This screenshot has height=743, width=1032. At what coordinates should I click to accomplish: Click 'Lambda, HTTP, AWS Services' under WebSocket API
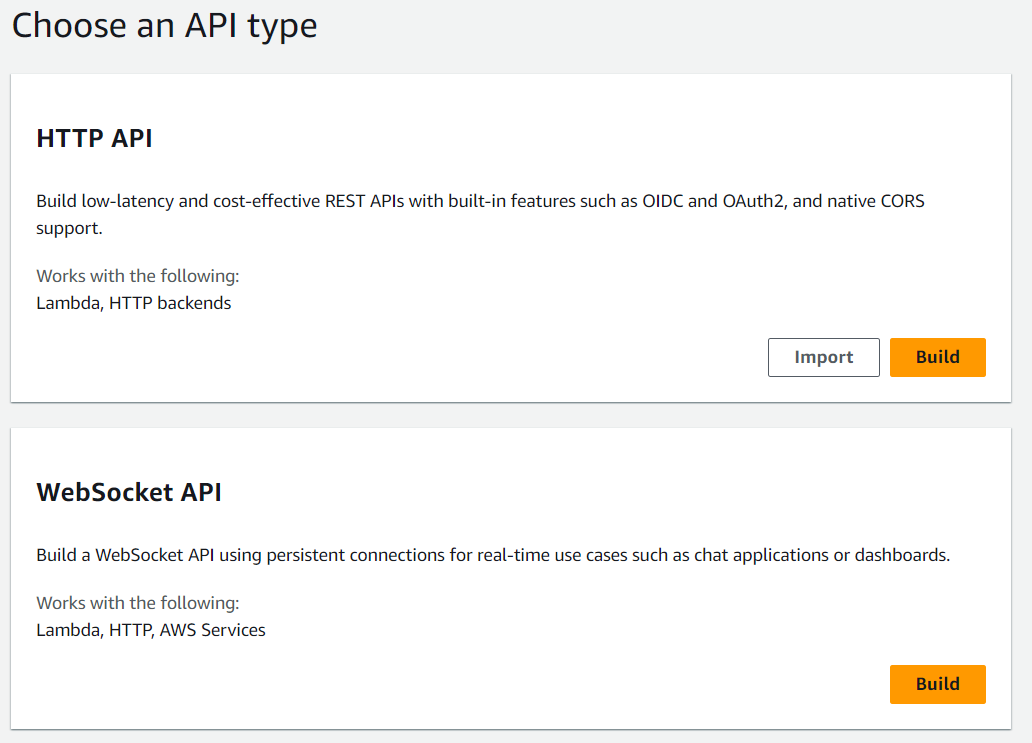(x=150, y=629)
